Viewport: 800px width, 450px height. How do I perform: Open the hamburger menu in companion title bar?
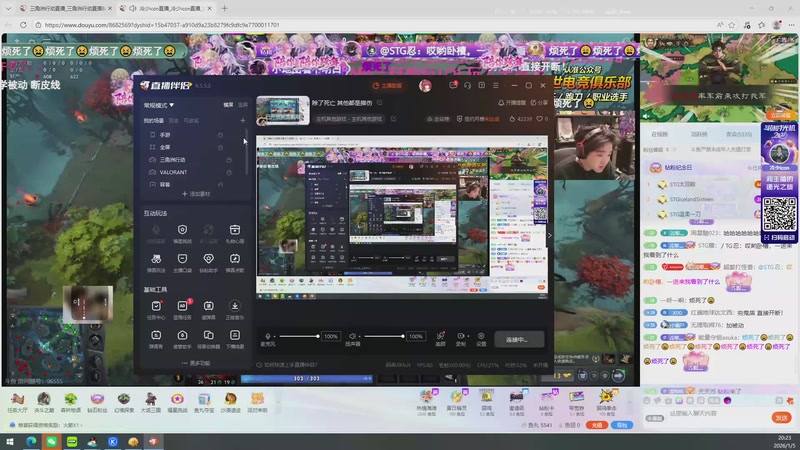coord(495,86)
